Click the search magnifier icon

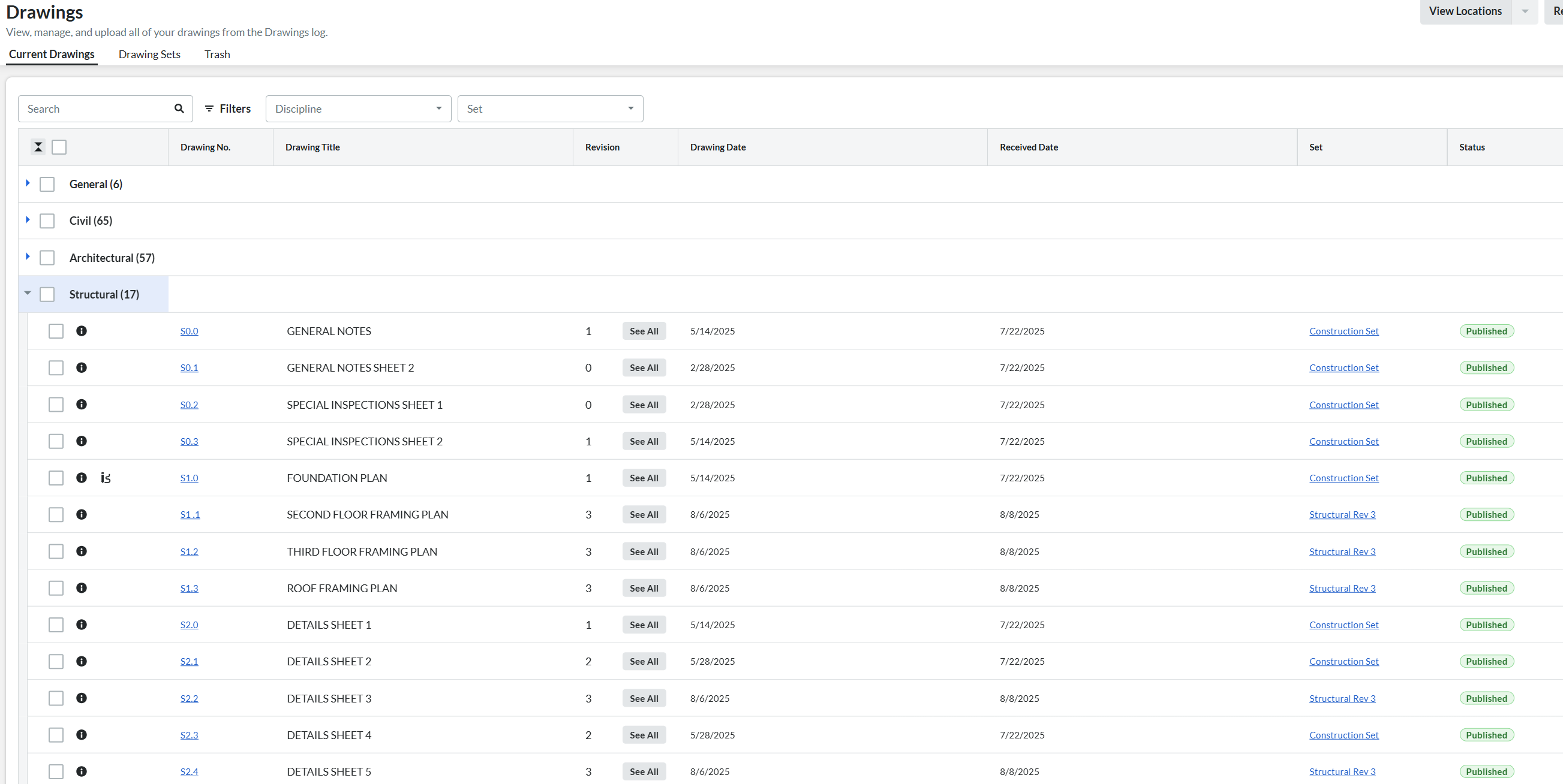(x=179, y=108)
